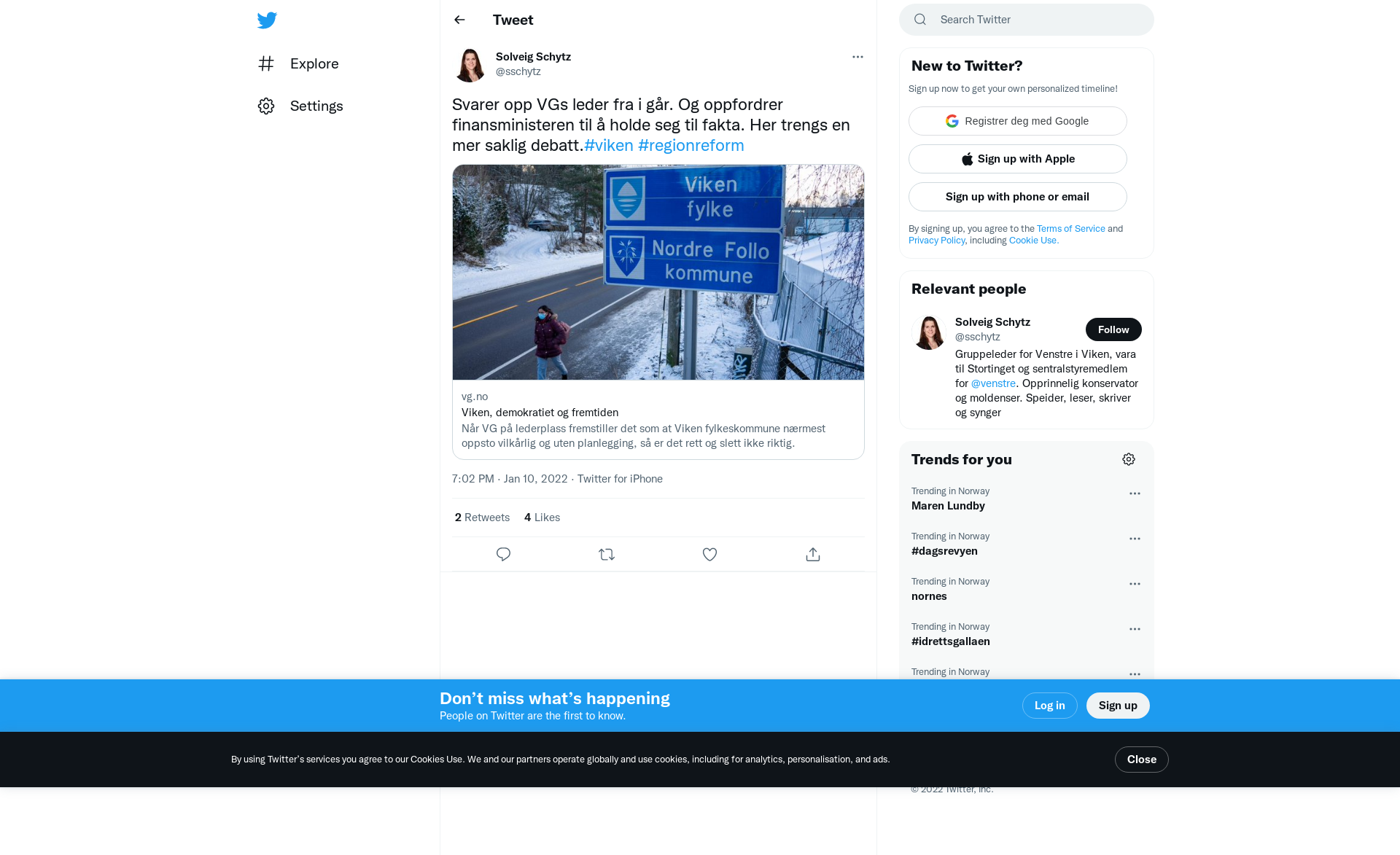Screen dimensions: 1400x855
Task: Expand options for nornes trend
Action: coord(1135,584)
